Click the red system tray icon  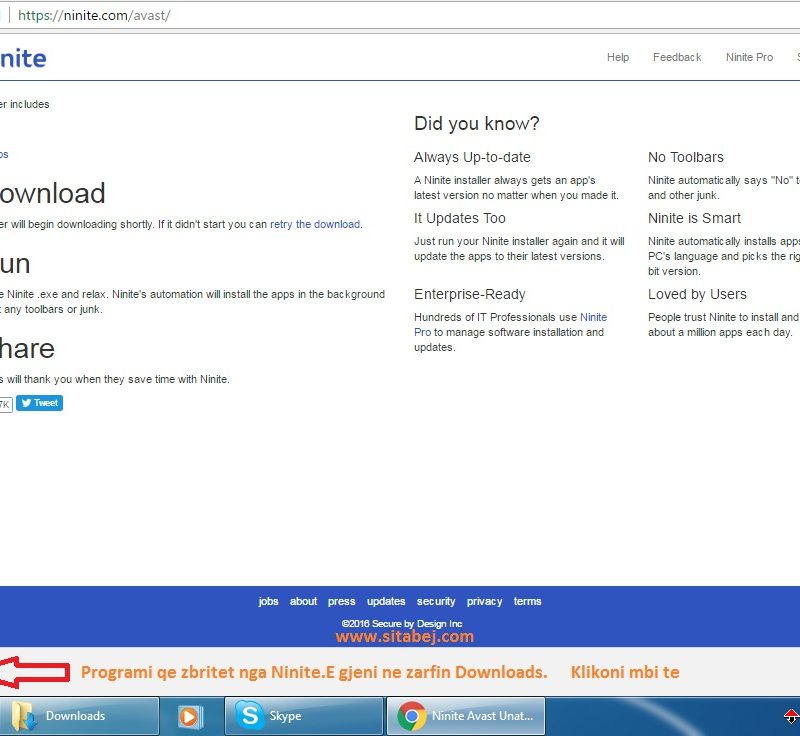click(791, 716)
